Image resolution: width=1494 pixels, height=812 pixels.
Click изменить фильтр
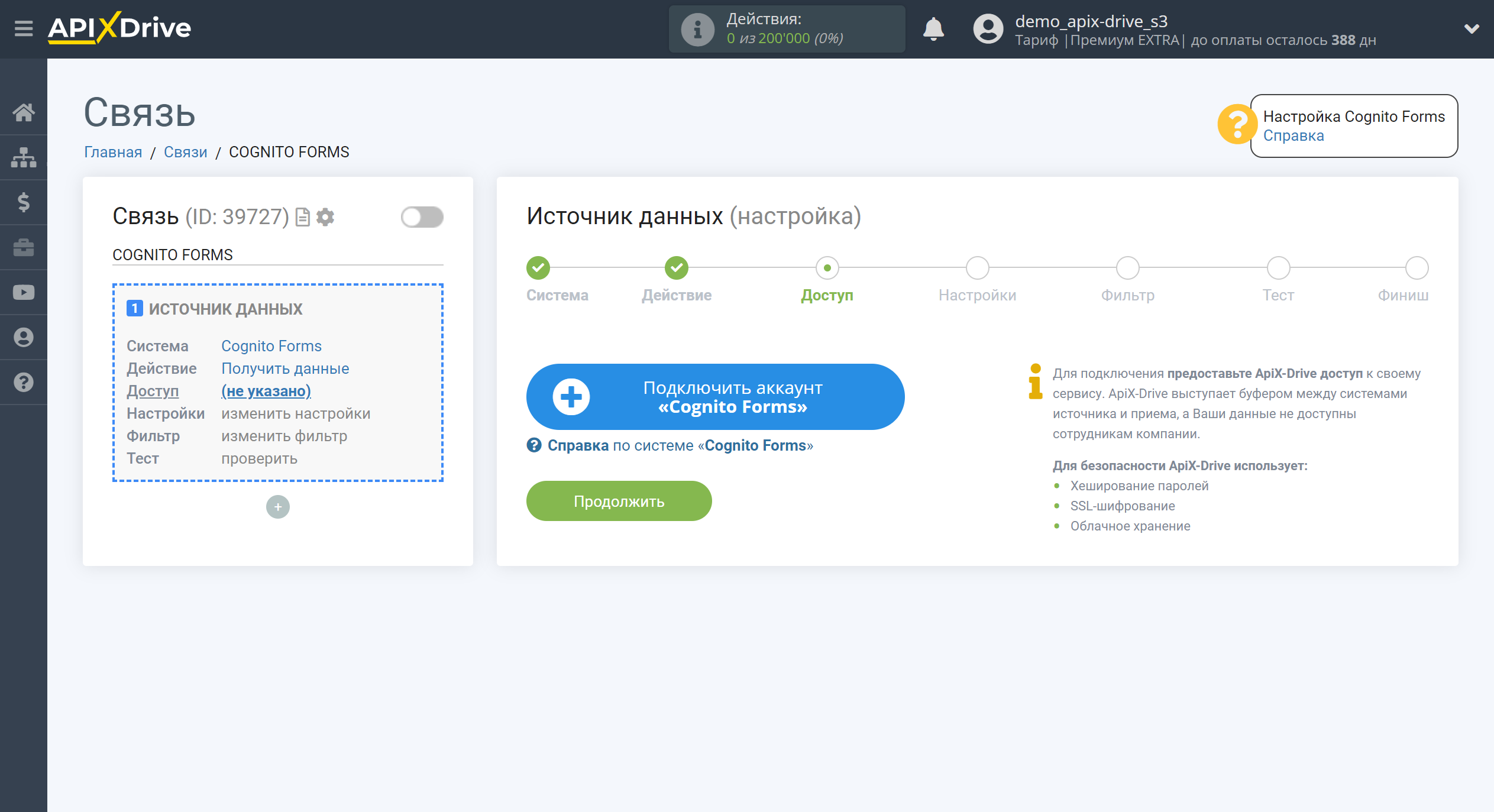pos(284,436)
